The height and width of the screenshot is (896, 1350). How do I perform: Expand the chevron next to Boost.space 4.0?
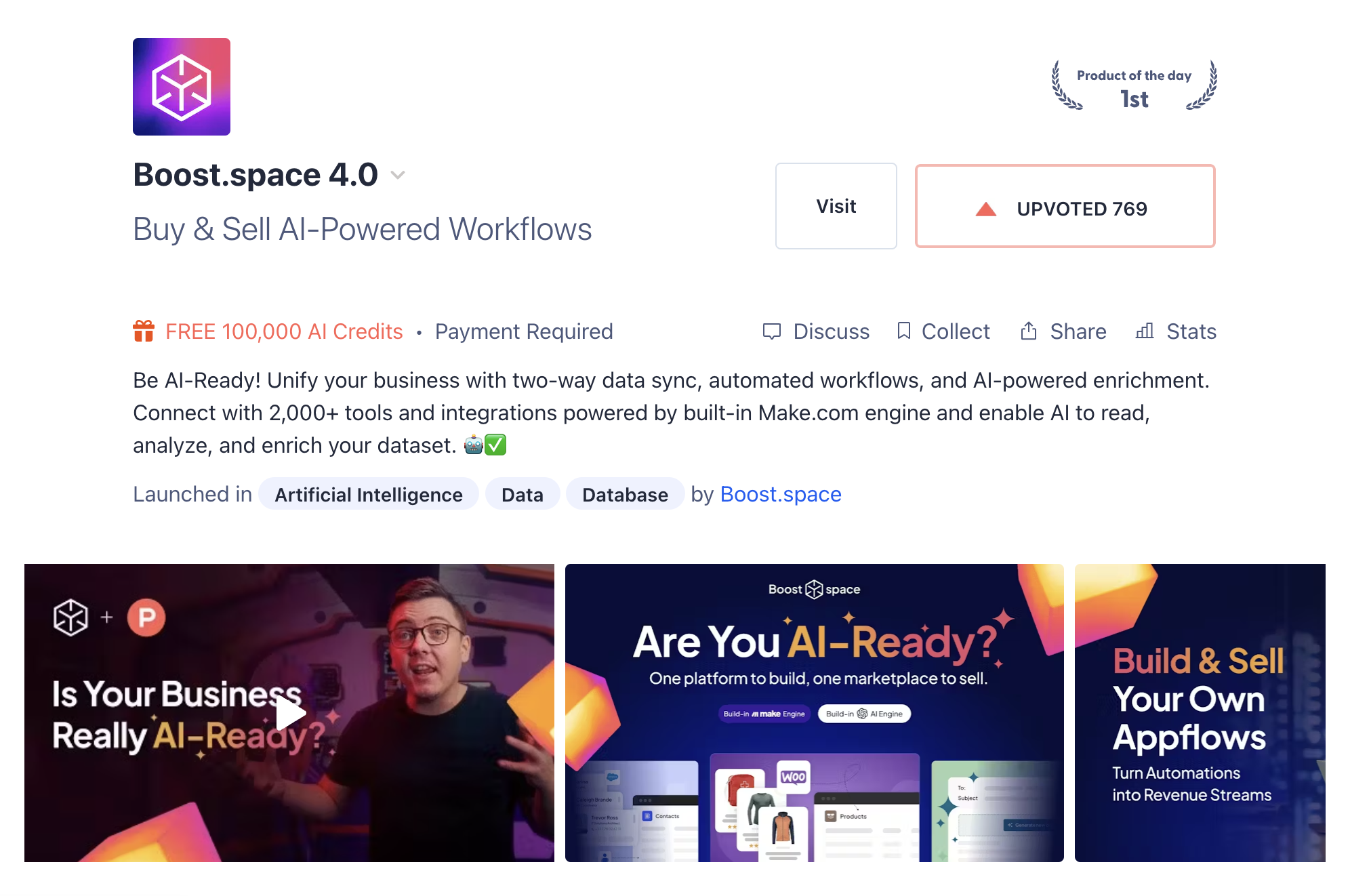coord(398,175)
